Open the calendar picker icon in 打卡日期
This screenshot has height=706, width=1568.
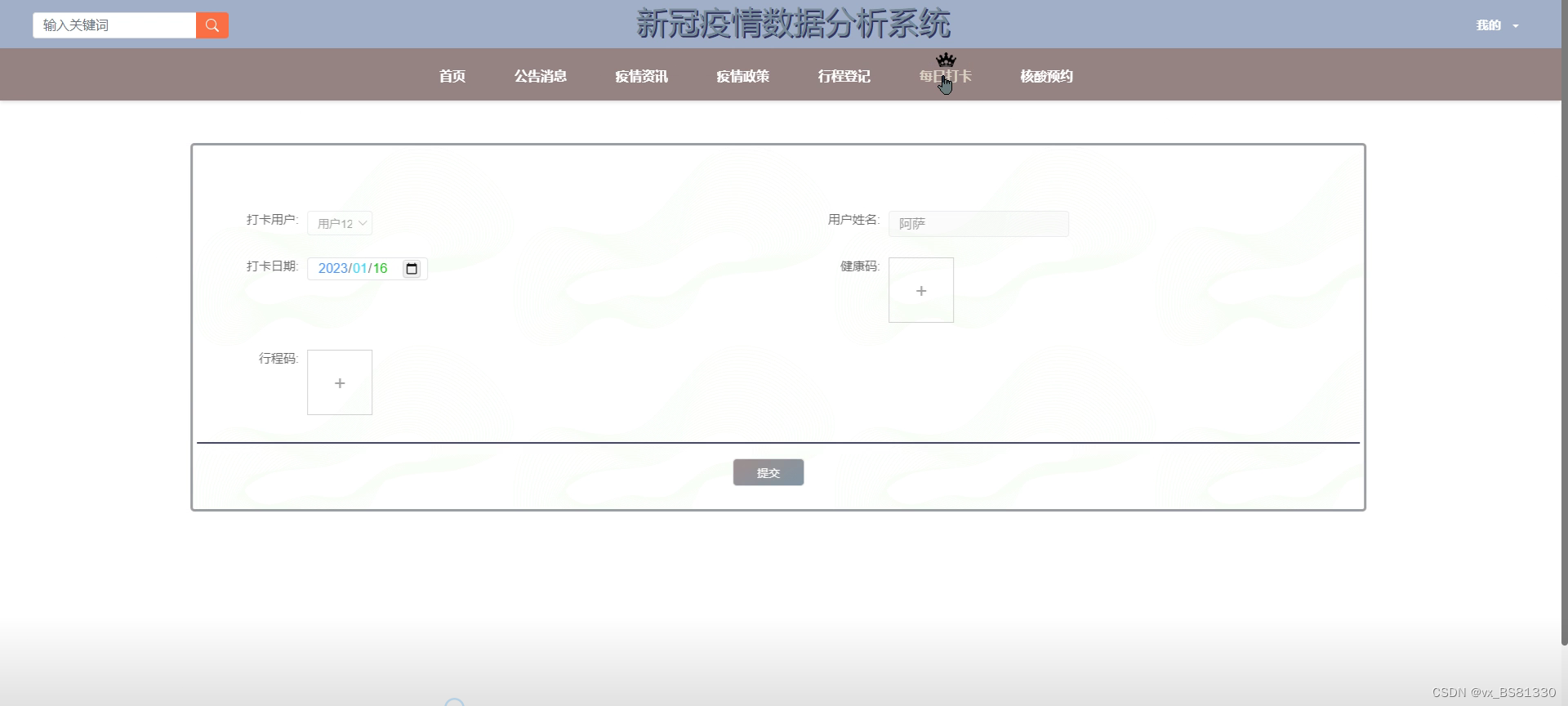[412, 269]
